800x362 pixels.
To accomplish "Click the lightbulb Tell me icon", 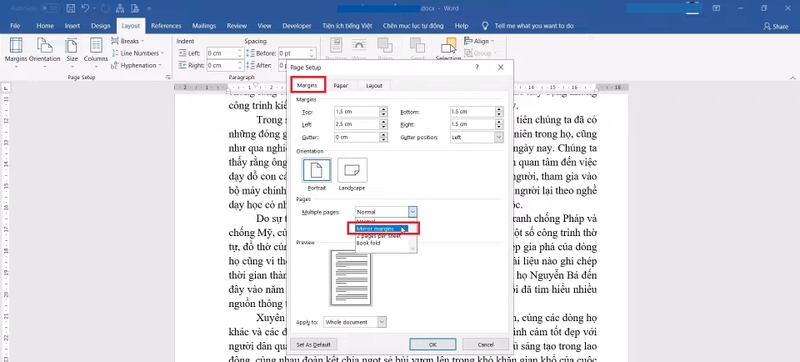I will 485,25.
